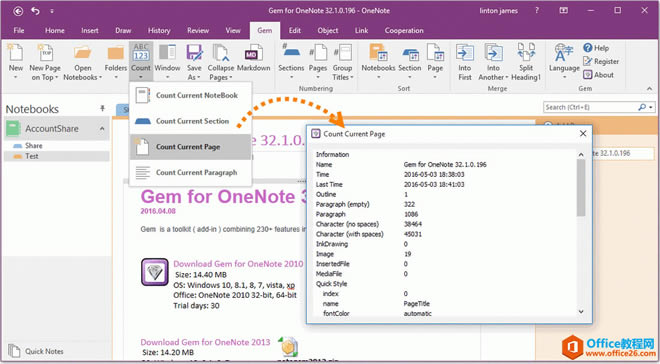Expand the Collapse Pages dropdown arrow

click(230, 78)
